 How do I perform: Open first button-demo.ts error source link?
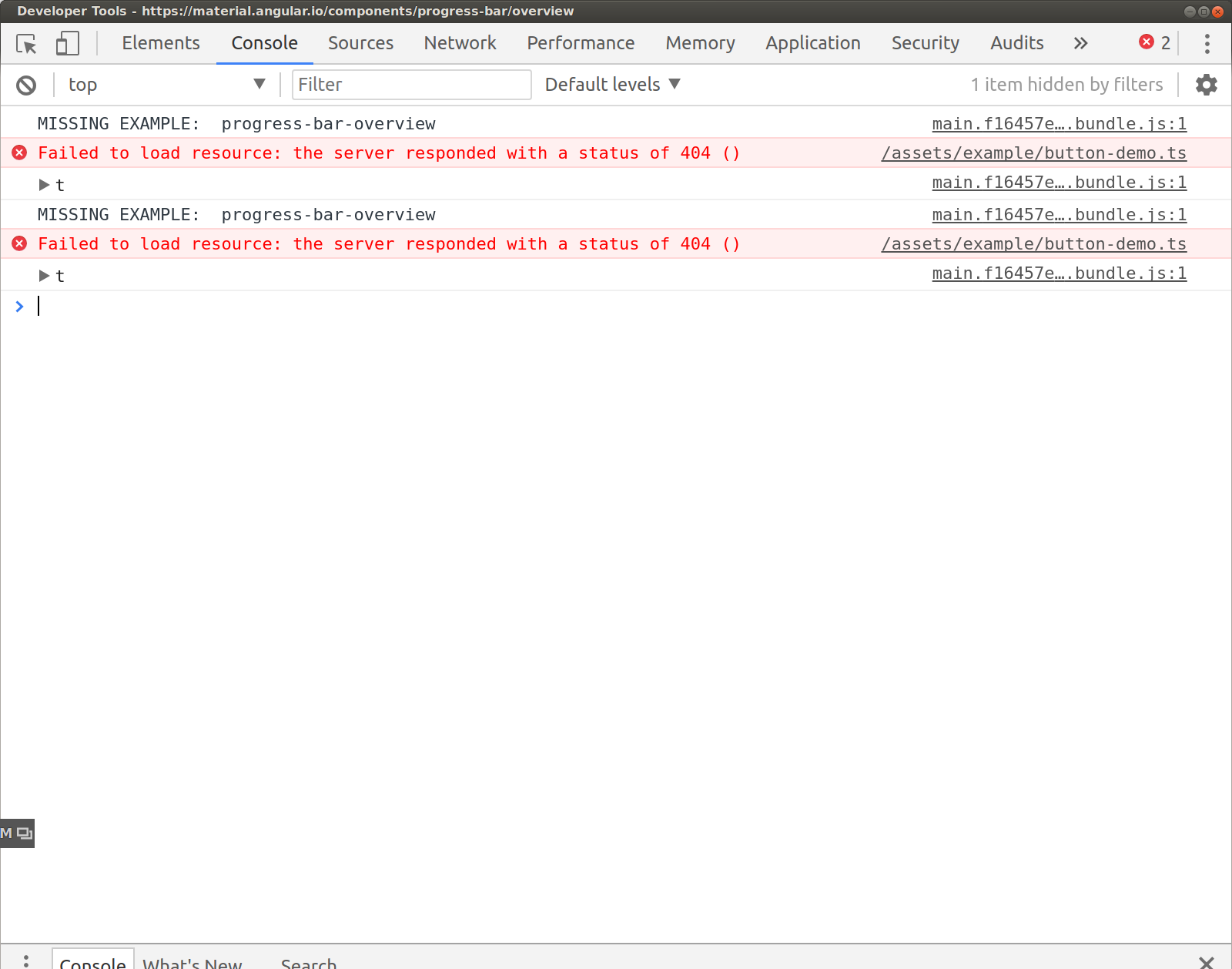point(1033,153)
